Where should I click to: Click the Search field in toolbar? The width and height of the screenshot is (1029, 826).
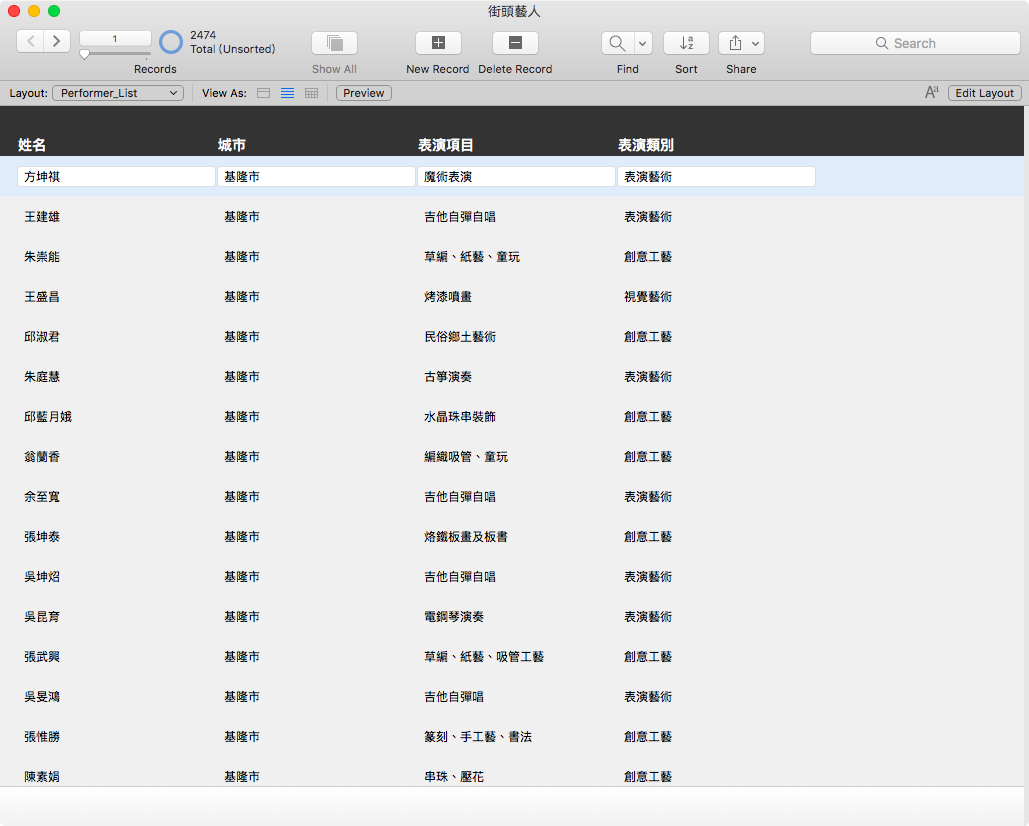915,43
